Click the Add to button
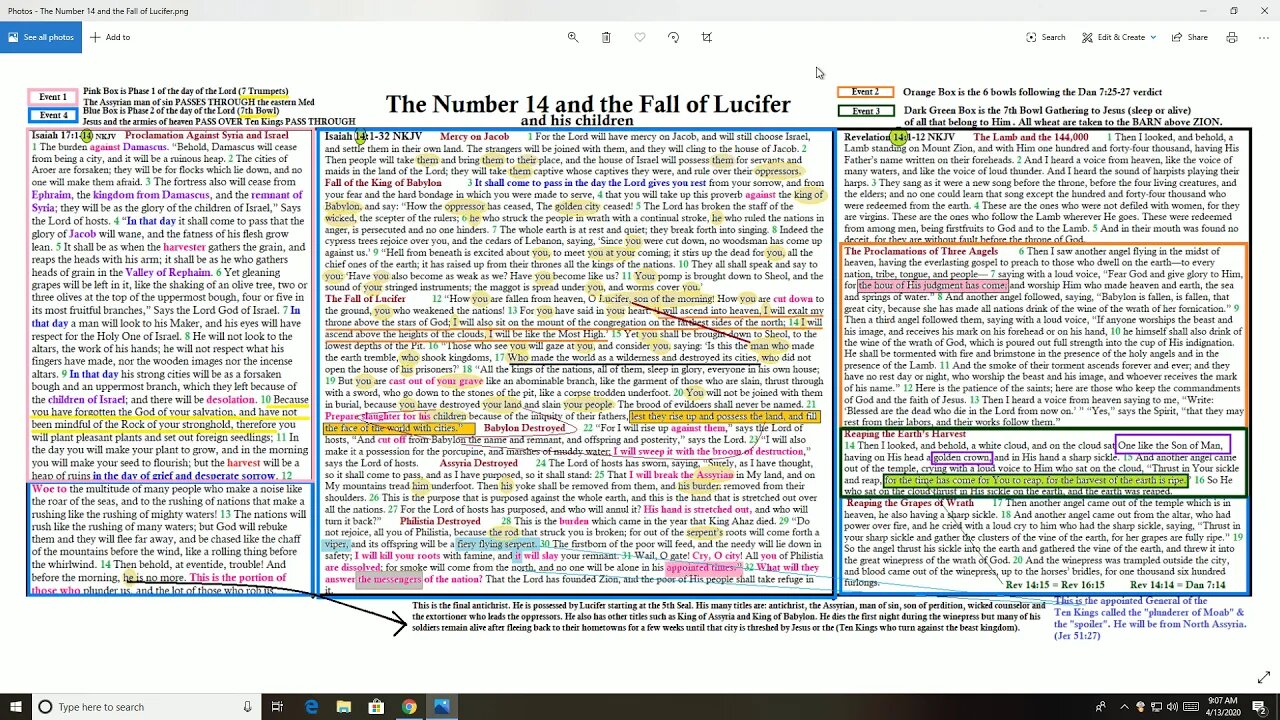1280x720 pixels. point(110,37)
